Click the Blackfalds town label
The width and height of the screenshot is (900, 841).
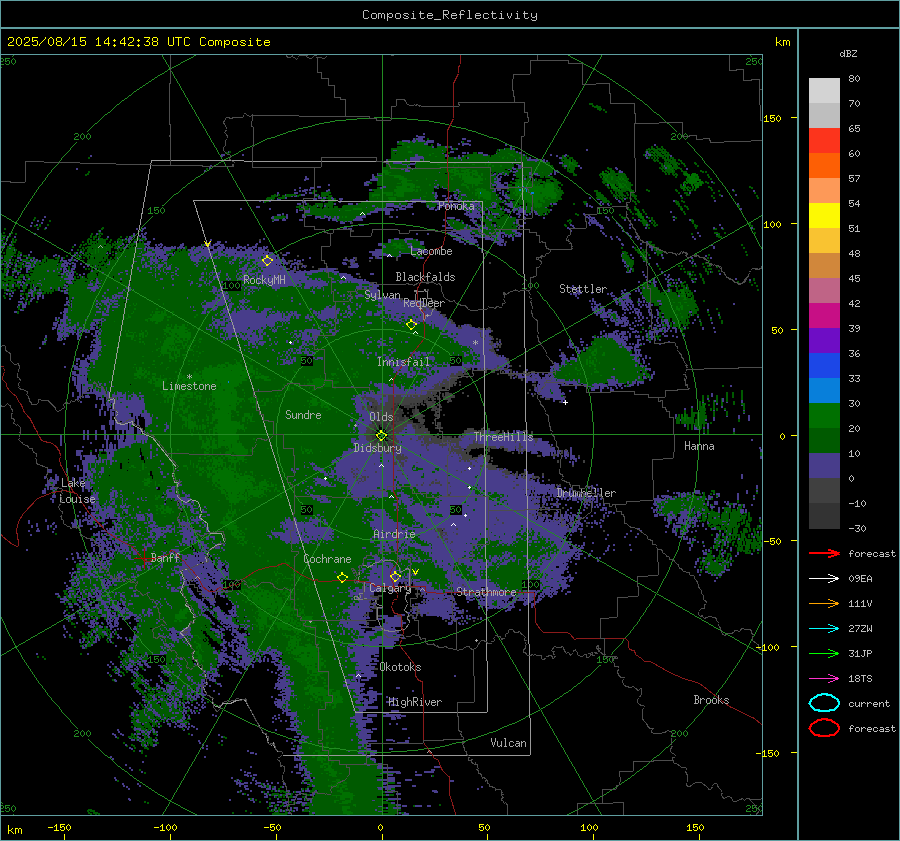pyautogui.click(x=425, y=277)
